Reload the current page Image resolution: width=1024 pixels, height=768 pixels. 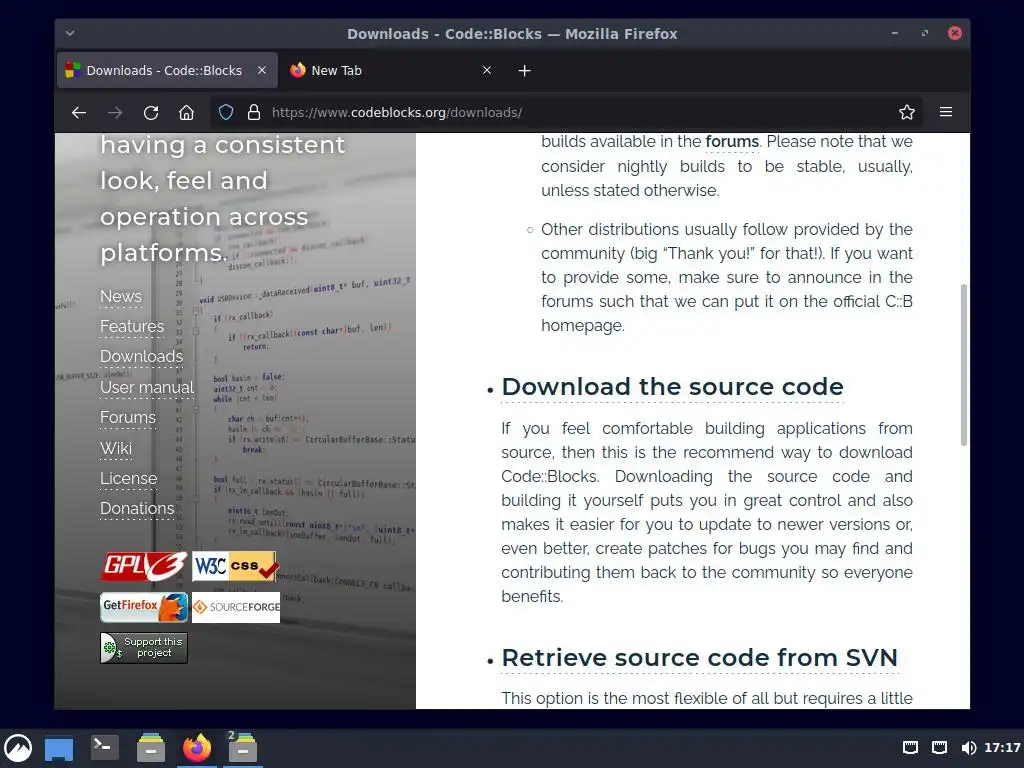pyautogui.click(x=151, y=112)
